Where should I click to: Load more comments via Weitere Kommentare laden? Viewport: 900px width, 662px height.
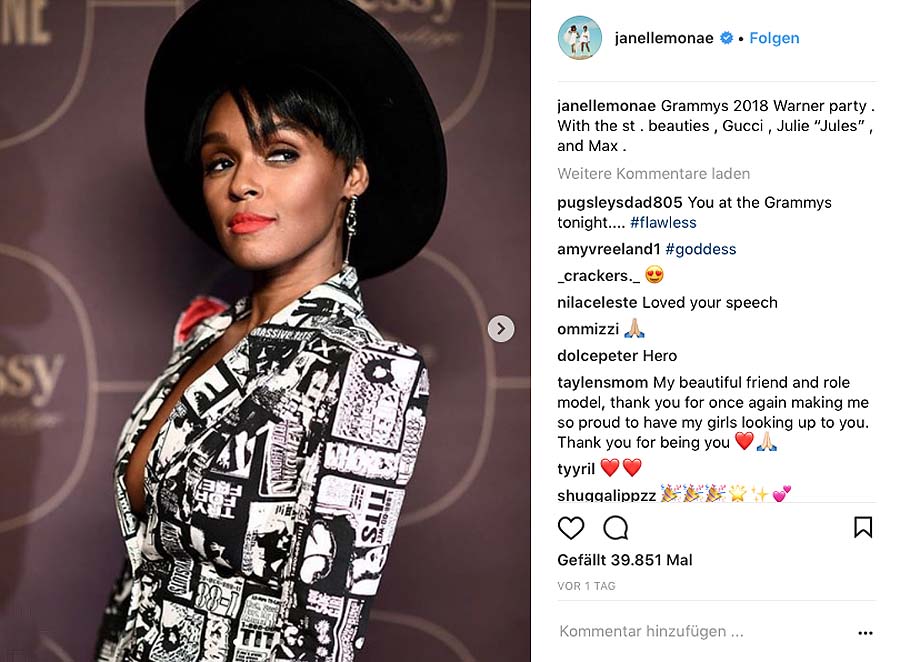(653, 173)
